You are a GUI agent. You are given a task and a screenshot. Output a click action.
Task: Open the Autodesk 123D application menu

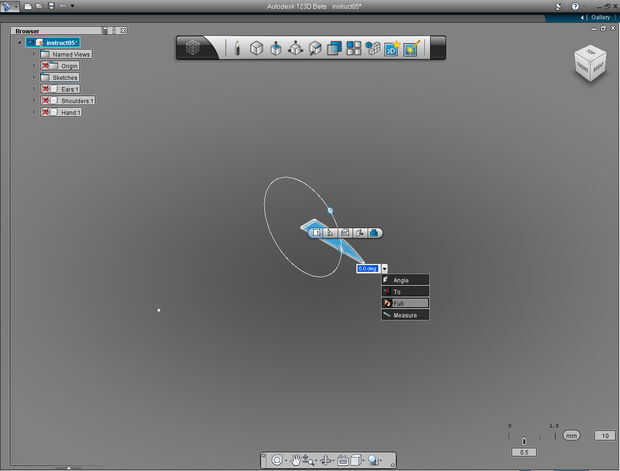click(8, 6)
